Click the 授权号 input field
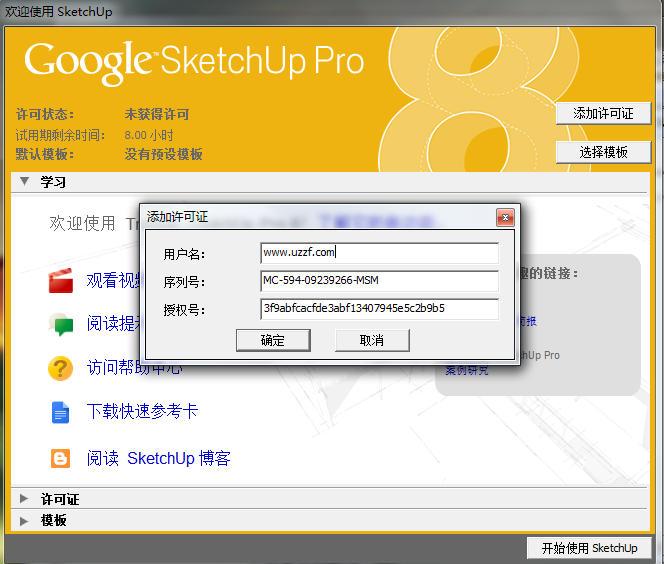Screen dimensions: 664x564 click(379, 309)
